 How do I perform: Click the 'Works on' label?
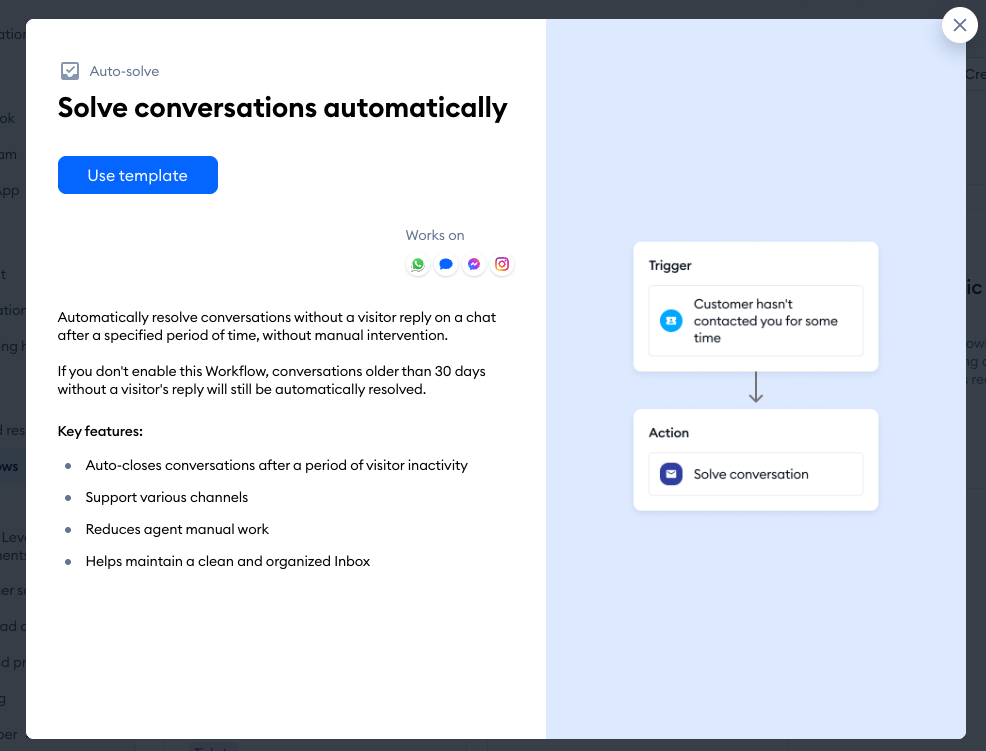435,235
